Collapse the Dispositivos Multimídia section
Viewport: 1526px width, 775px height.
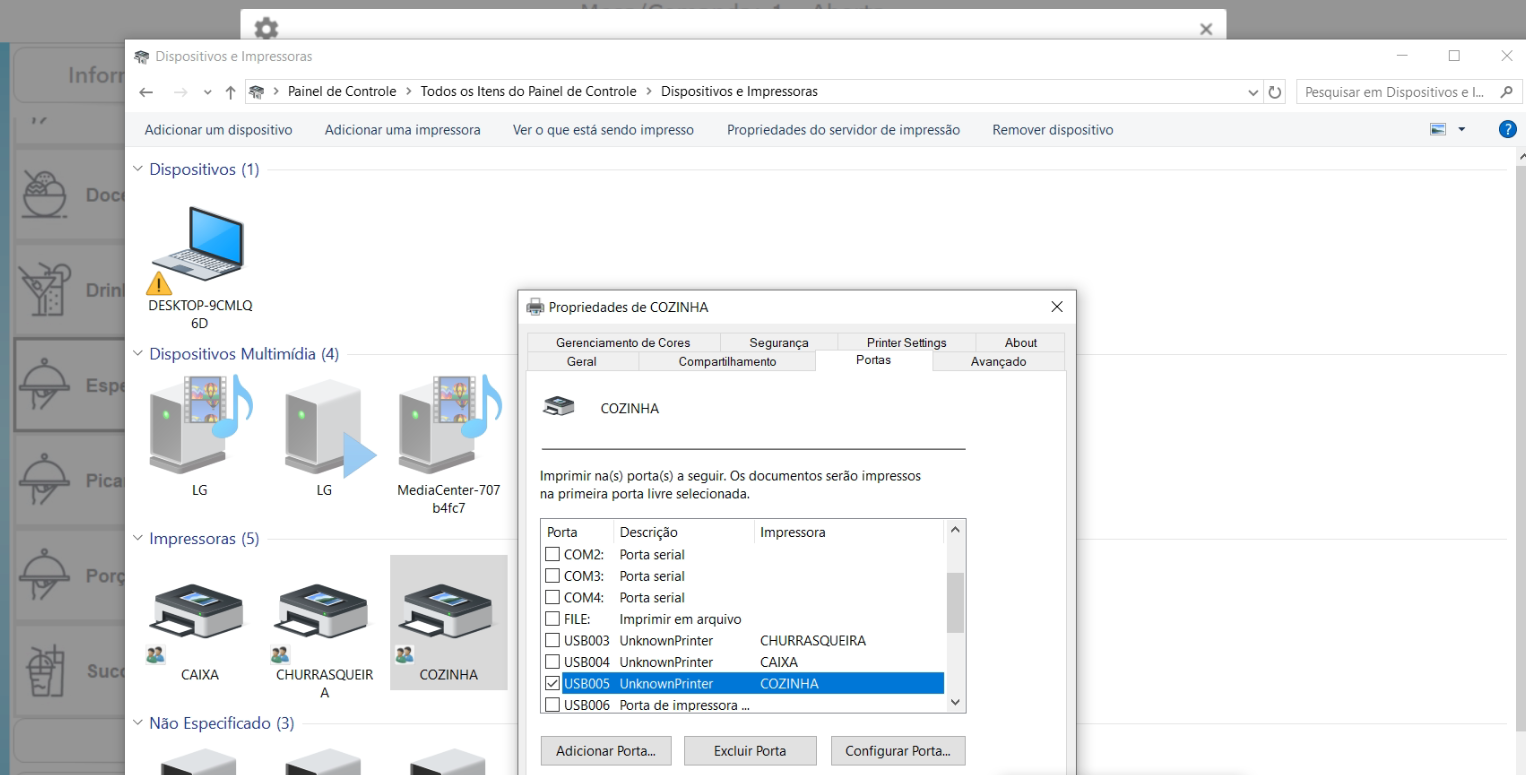click(x=137, y=354)
